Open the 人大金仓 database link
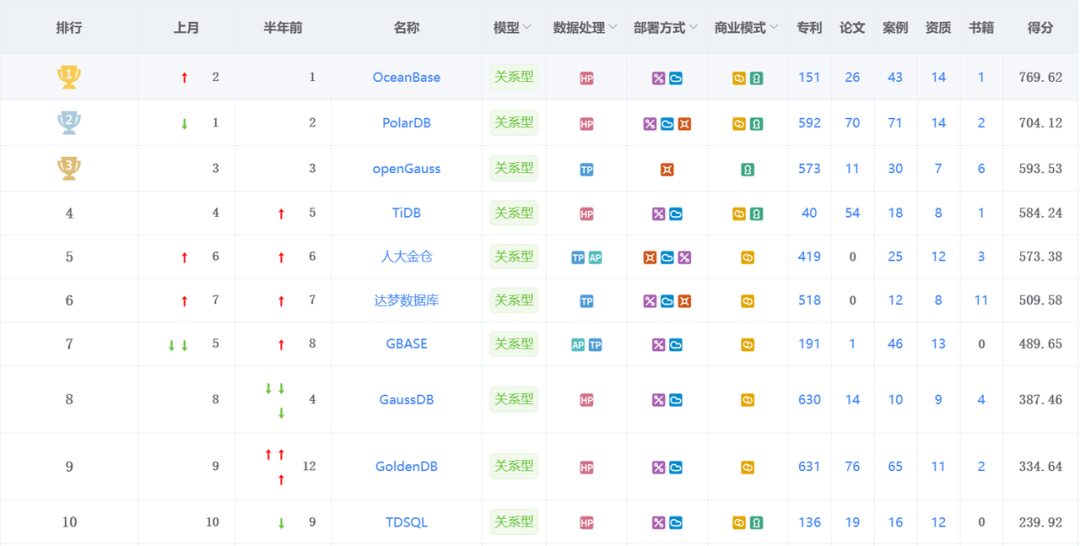The height and width of the screenshot is (546, 1080). point(406,257)
